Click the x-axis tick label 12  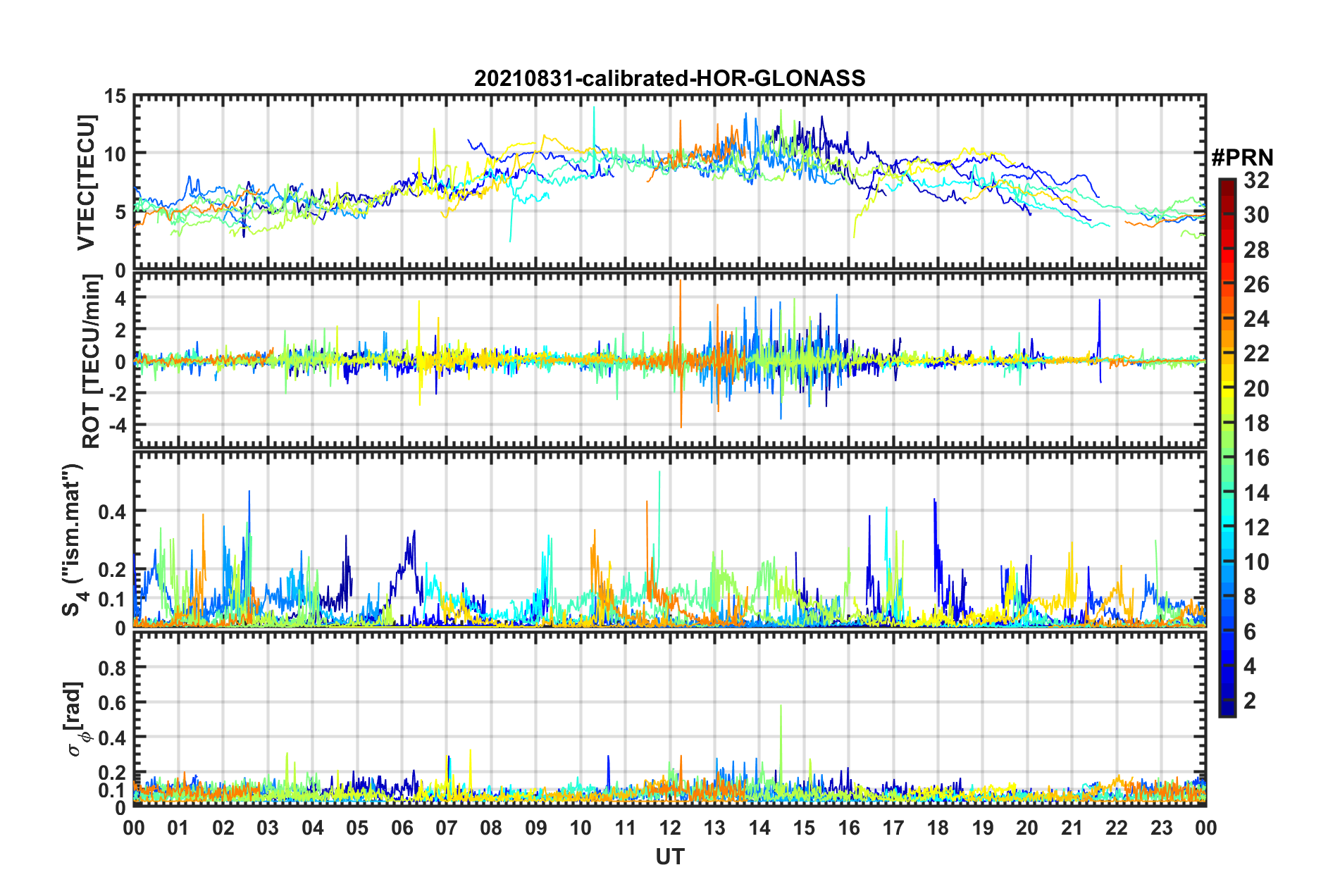(x=669, y=828)
